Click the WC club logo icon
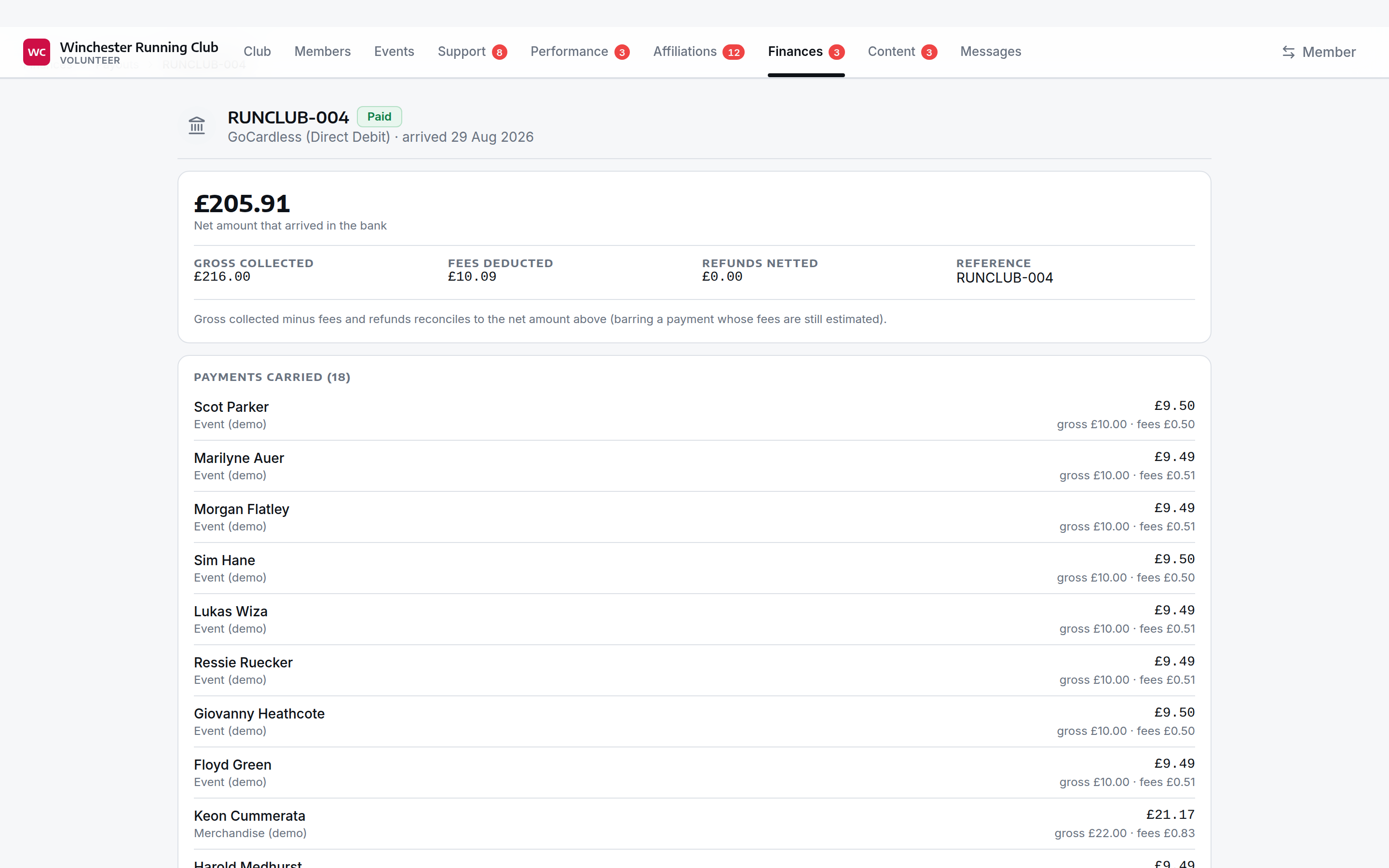 36,52
